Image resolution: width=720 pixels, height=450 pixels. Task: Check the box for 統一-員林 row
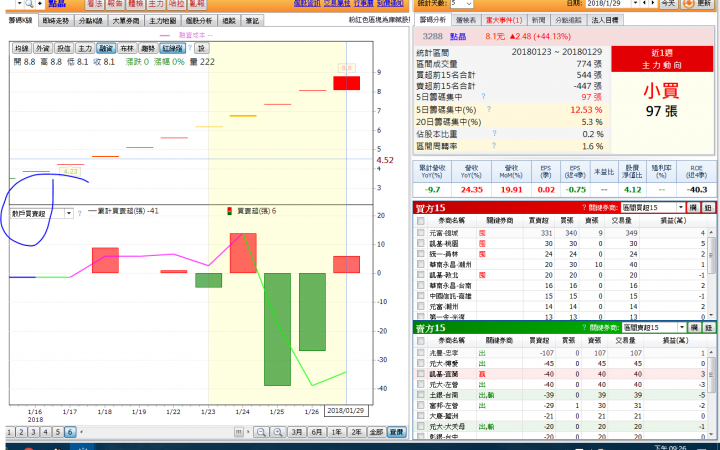click(420, 253)
